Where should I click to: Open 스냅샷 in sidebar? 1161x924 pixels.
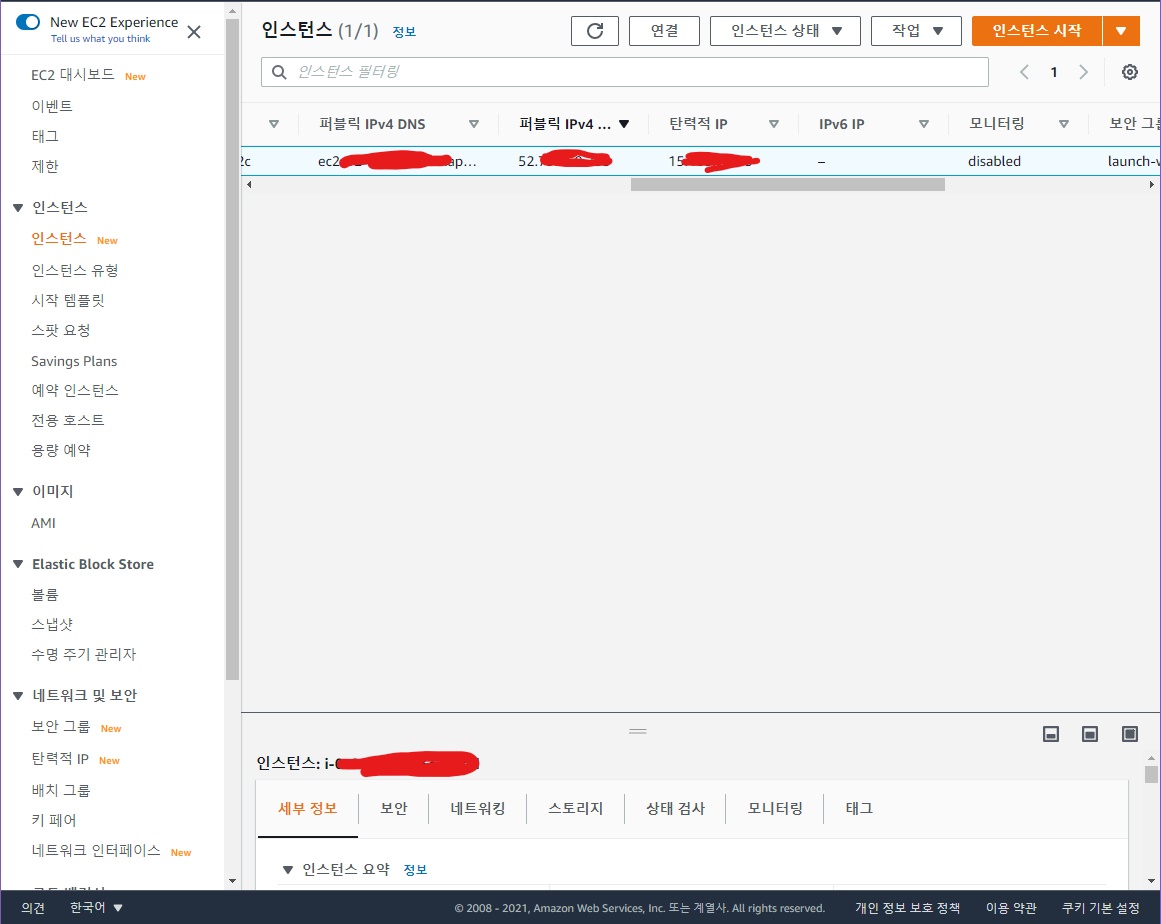[x=52, y=625]
